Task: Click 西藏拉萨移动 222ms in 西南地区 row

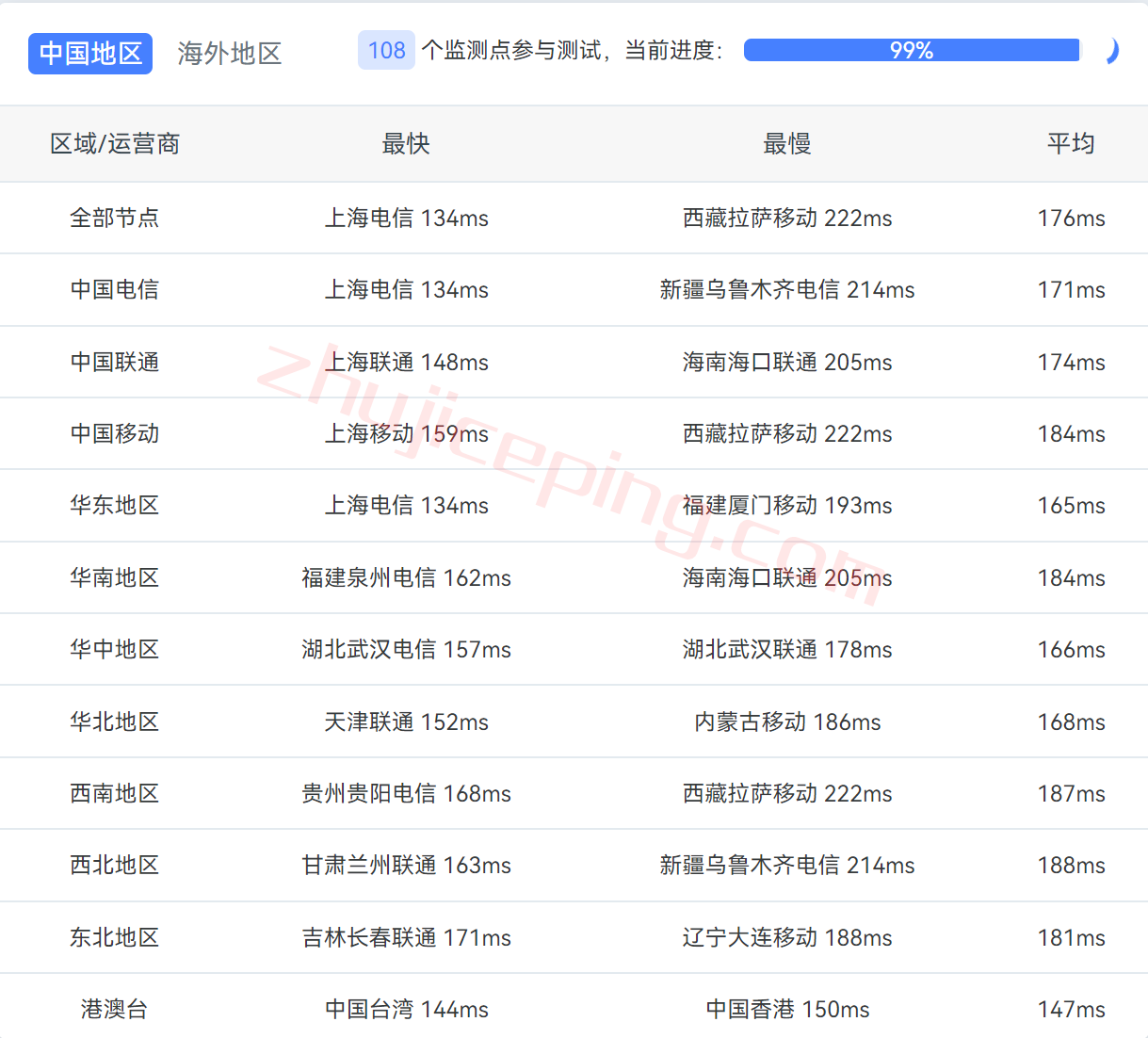Action: (x=787, y=794)
